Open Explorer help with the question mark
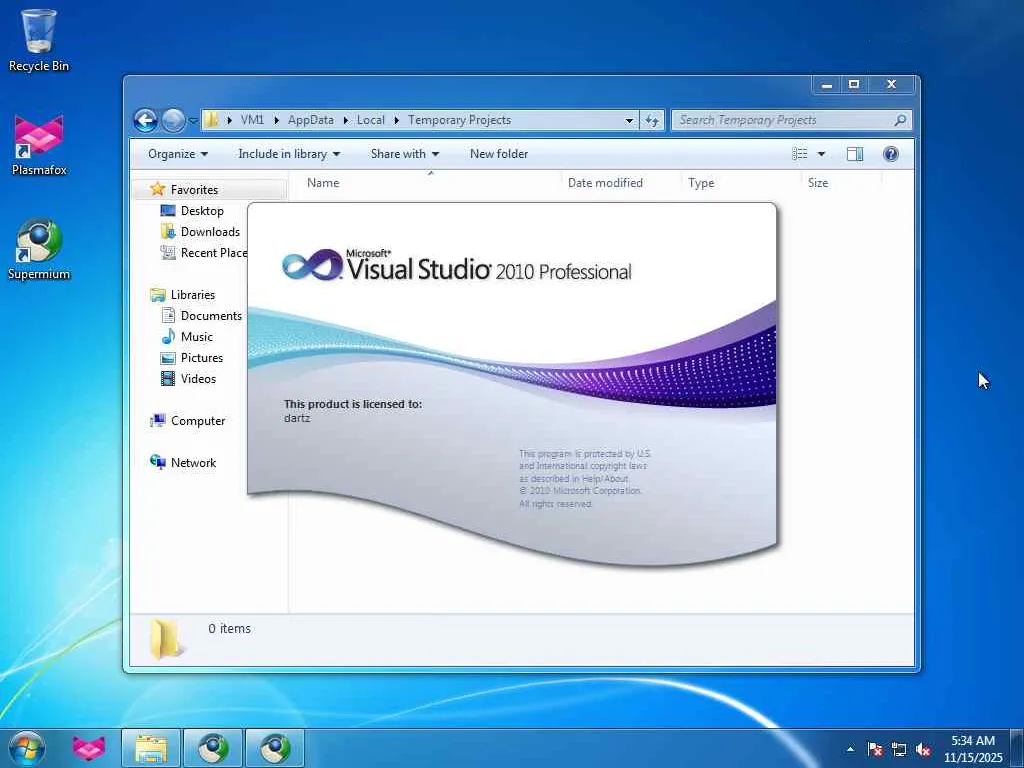 pyautogui.click(x=891, y=154)
